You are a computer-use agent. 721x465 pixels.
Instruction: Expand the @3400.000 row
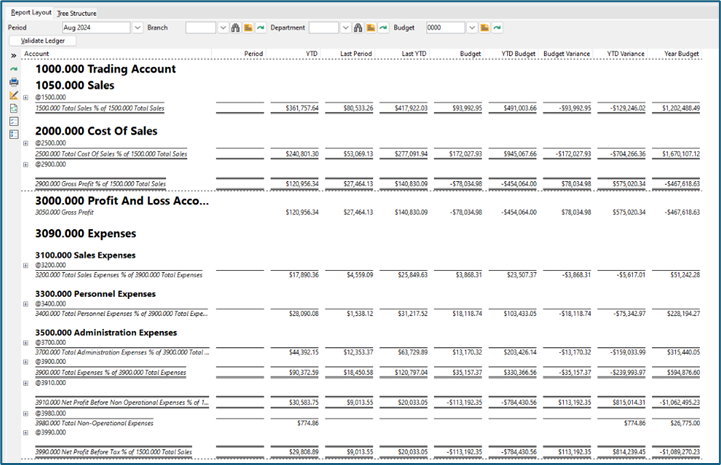point(26,304)
